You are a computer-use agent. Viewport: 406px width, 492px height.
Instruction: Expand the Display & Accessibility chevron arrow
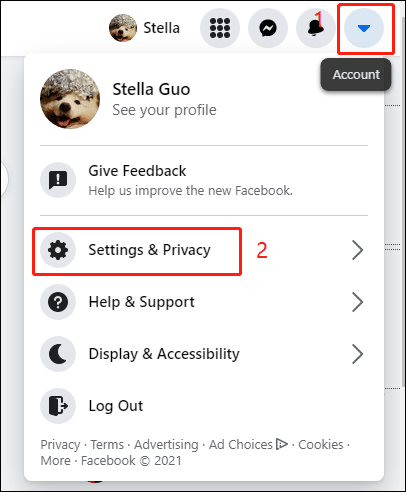357,354
